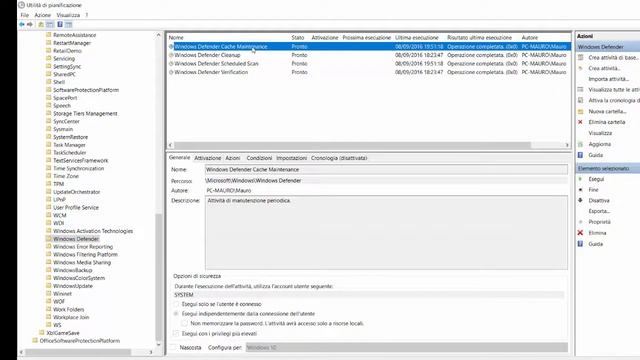Click the Windows Defender folder icon in tree

(49, 239)
